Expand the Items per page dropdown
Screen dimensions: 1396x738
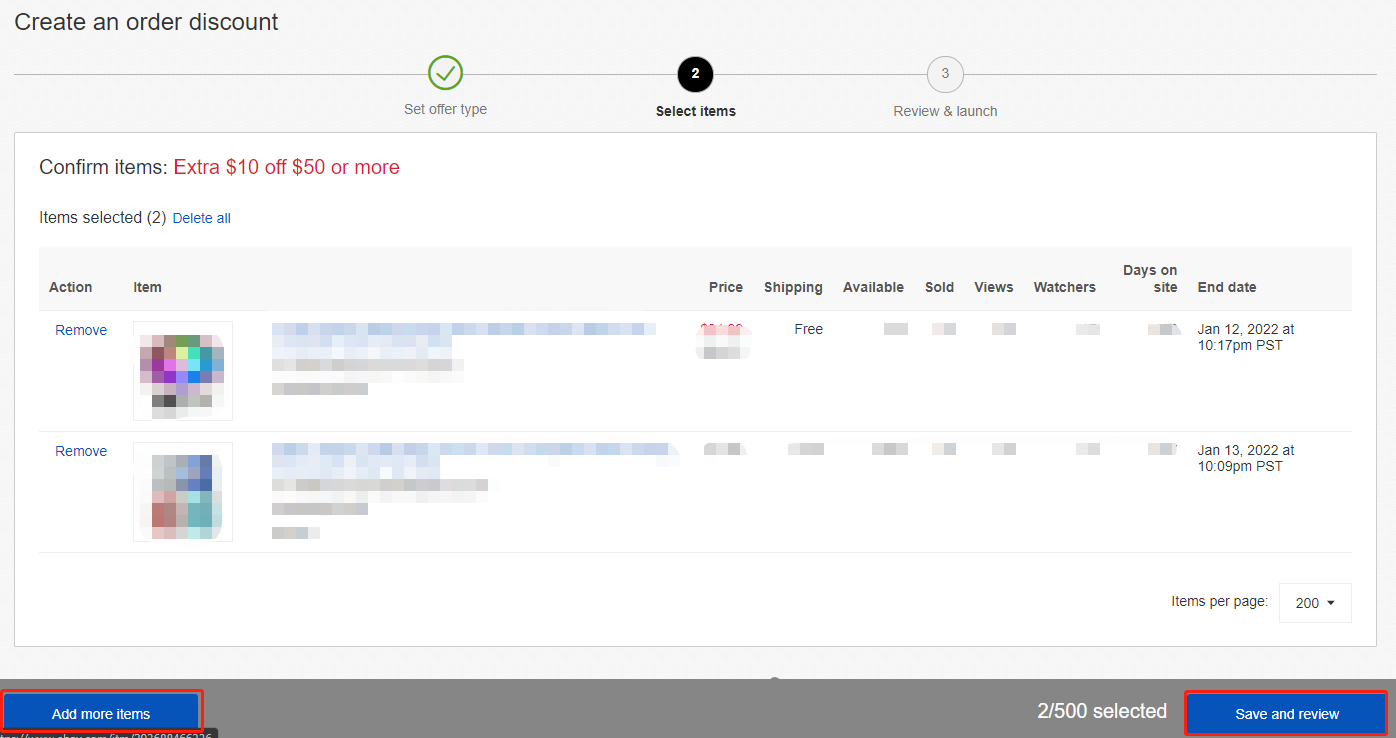pyautogui.click(x=1315, y=603)
